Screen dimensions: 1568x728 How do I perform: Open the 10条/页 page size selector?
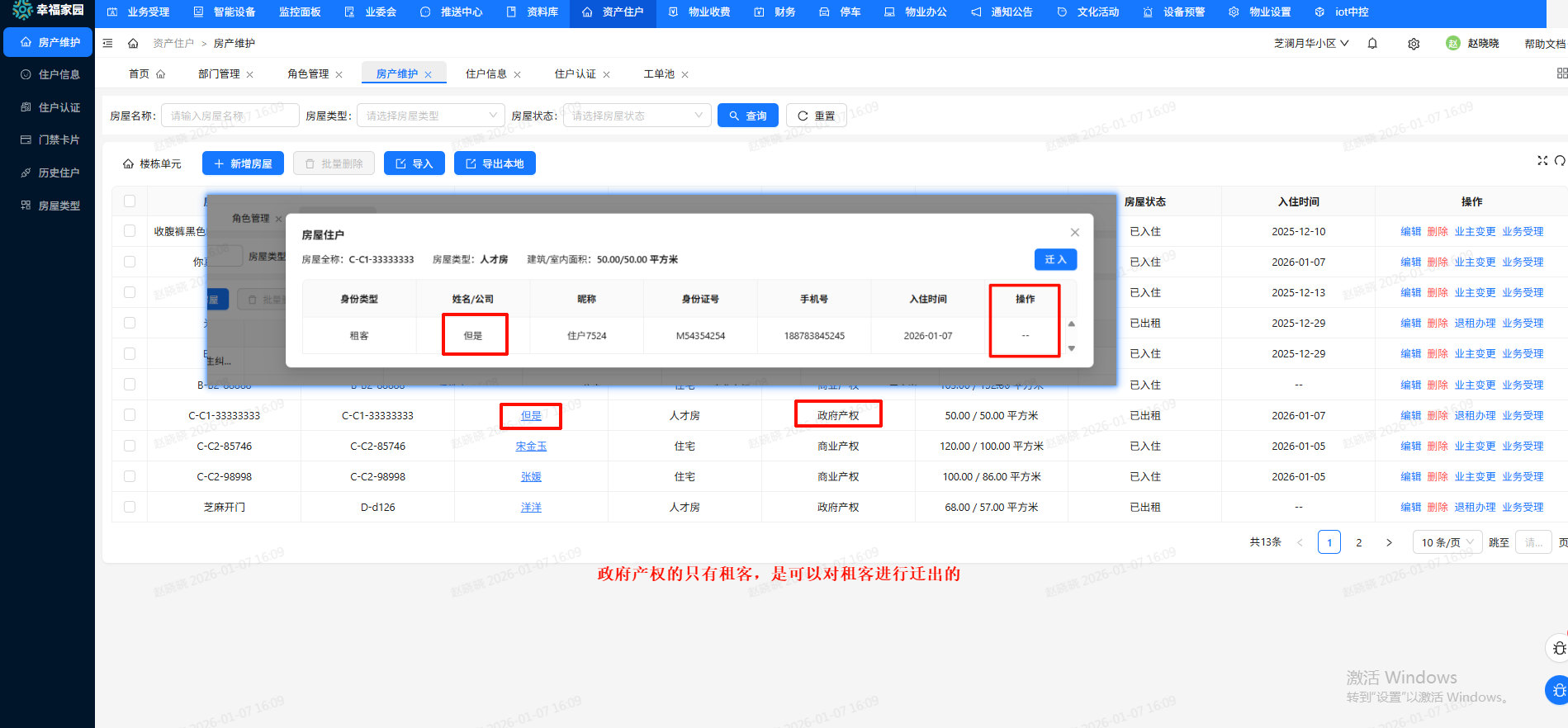click(1447, 542)
